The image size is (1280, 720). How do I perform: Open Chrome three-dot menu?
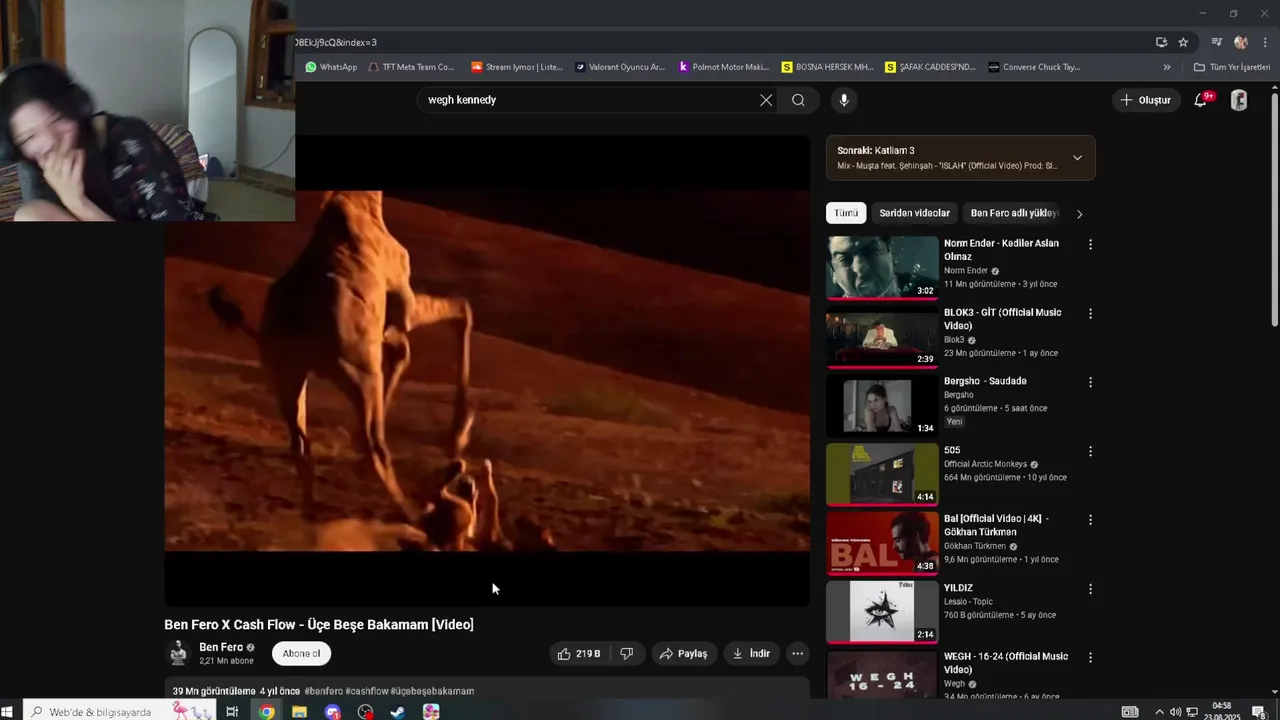coord(1265,42)
